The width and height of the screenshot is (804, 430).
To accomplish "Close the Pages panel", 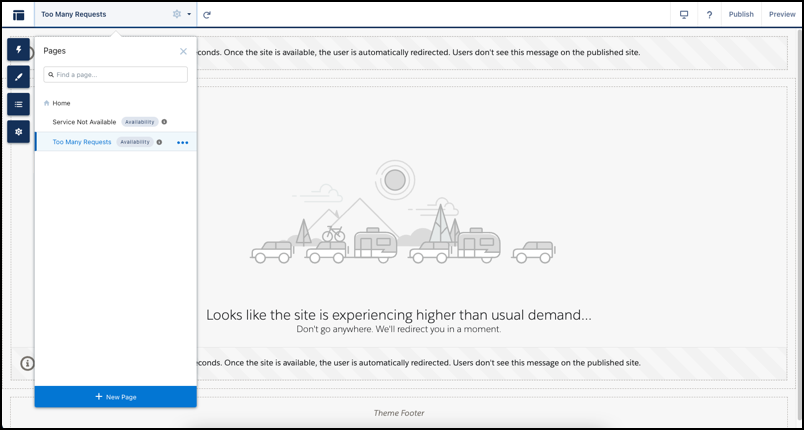I will coord(184,51).
